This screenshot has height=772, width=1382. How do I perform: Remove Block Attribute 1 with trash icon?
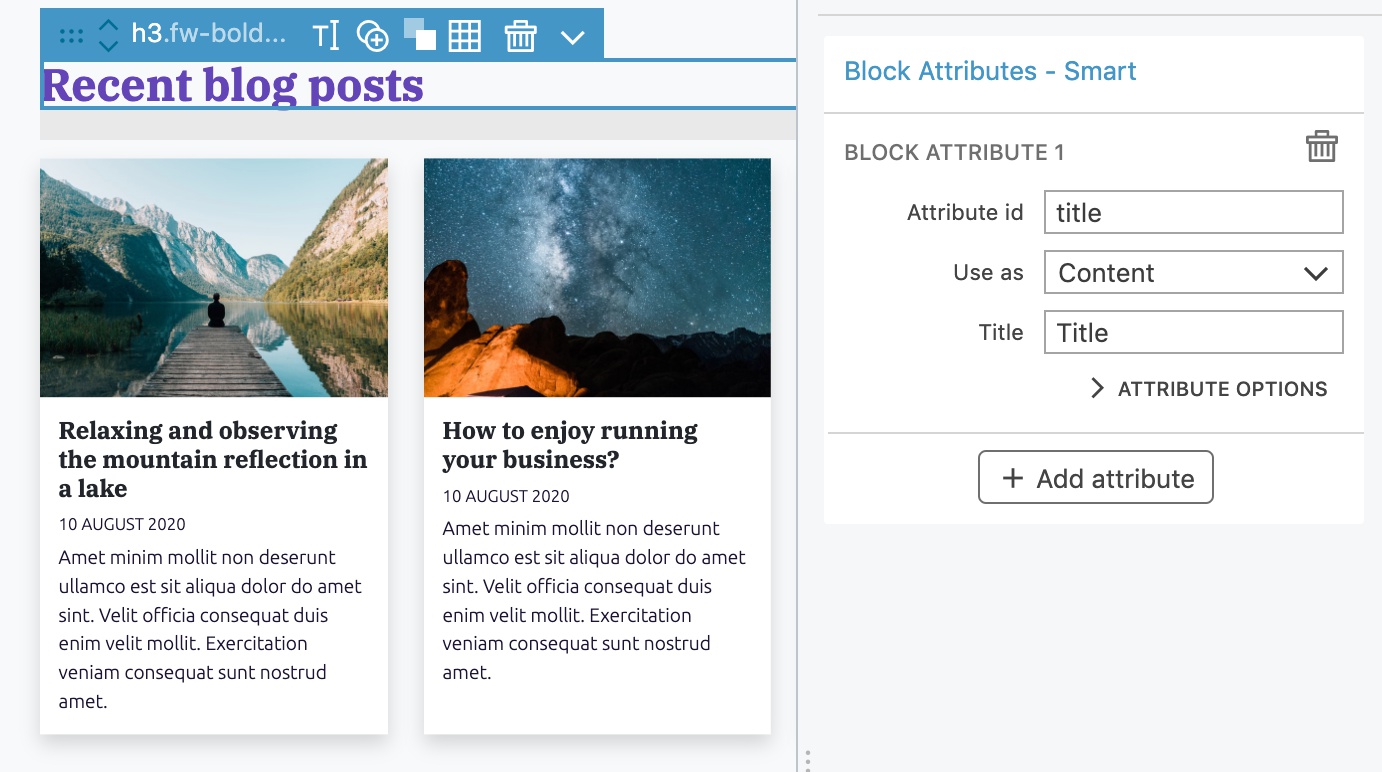(1321, 147)
